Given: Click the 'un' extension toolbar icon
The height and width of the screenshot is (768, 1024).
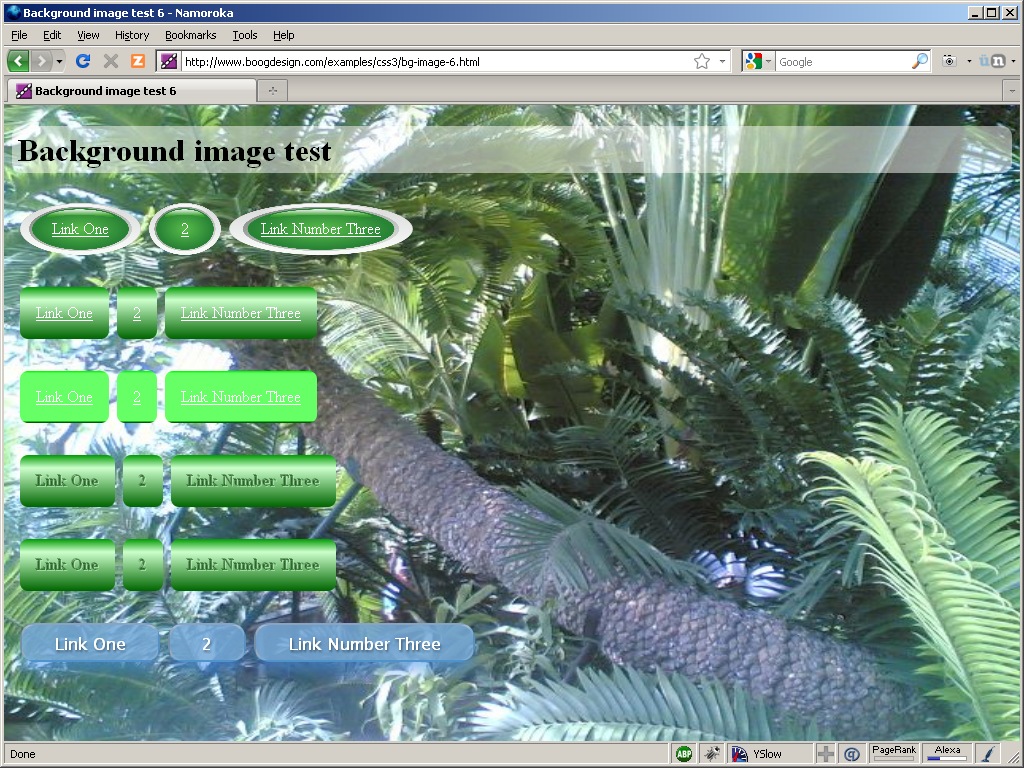Looking at the screenshot, I should coord(993,61).
